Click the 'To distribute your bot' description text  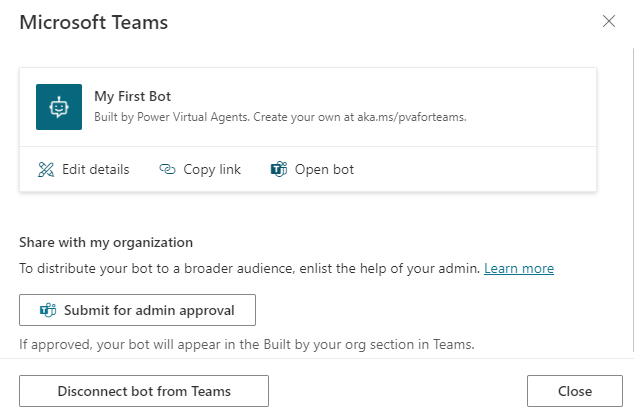pyautogui.click(x=249, y=268)
